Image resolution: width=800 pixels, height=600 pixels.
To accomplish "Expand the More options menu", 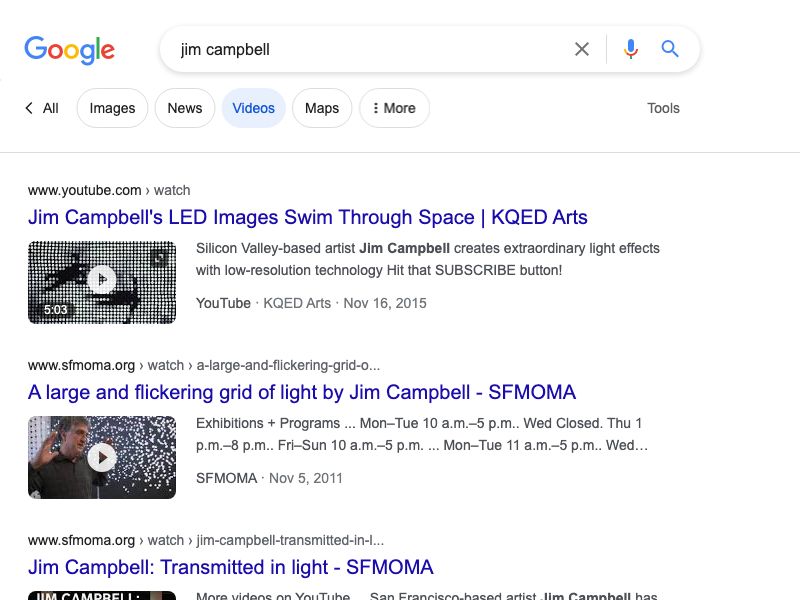I will [x=394, y=108].
